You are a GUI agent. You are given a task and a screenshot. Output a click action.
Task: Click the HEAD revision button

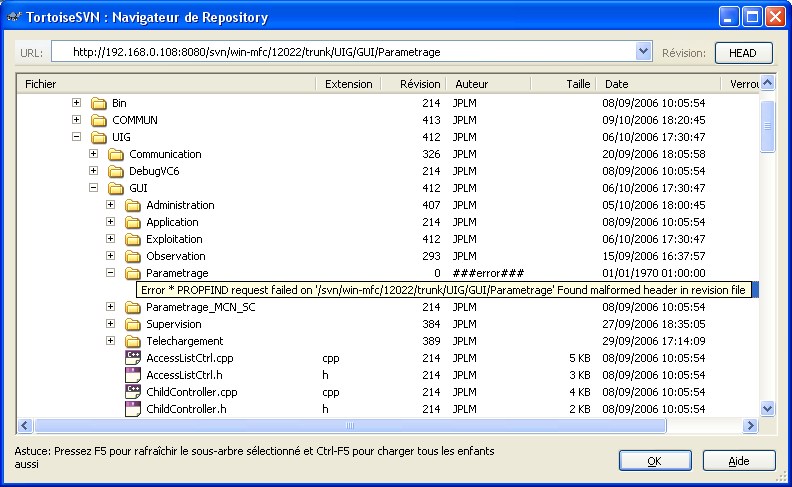(744, 53)
